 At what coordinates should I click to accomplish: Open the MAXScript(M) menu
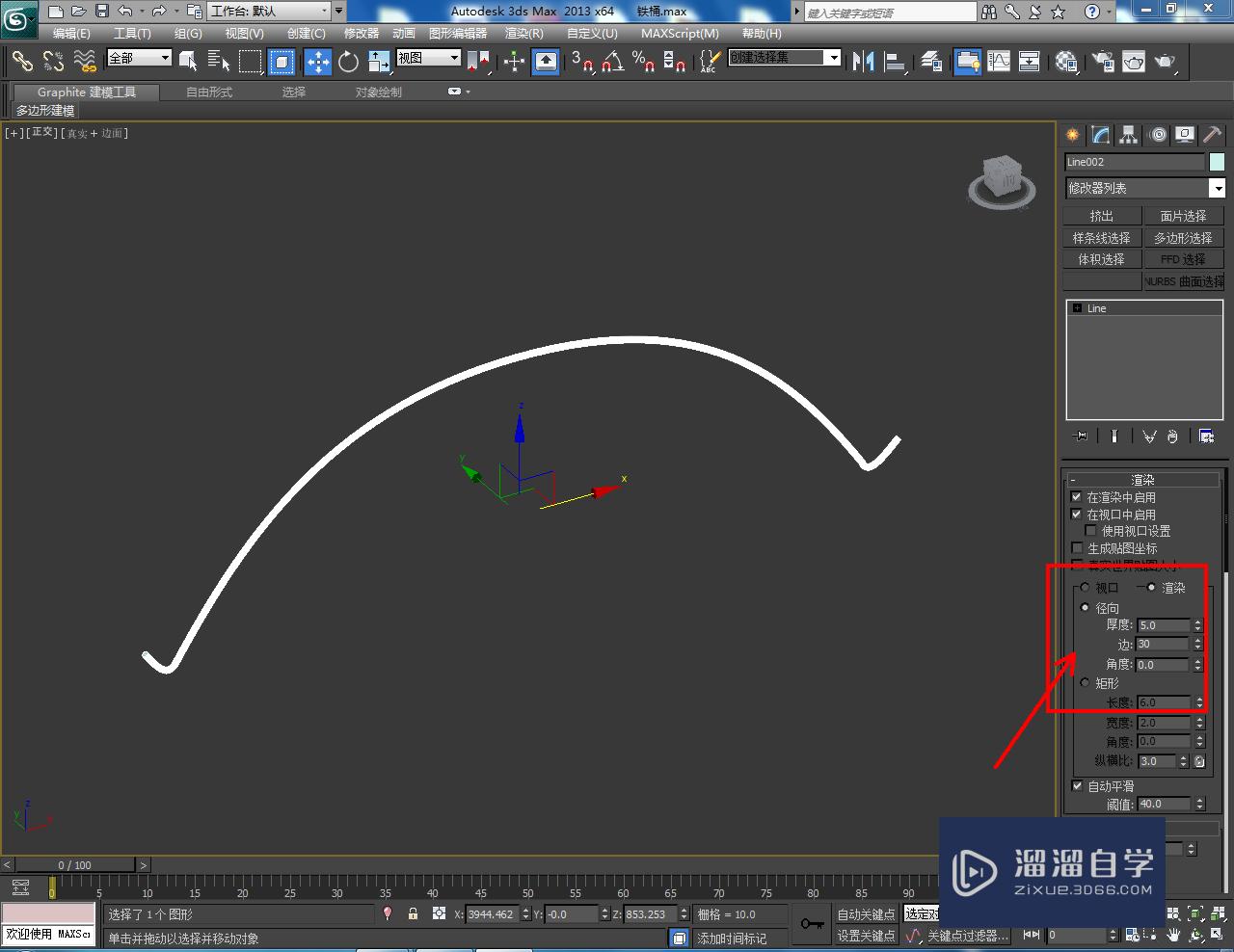[x=680, y=34]
